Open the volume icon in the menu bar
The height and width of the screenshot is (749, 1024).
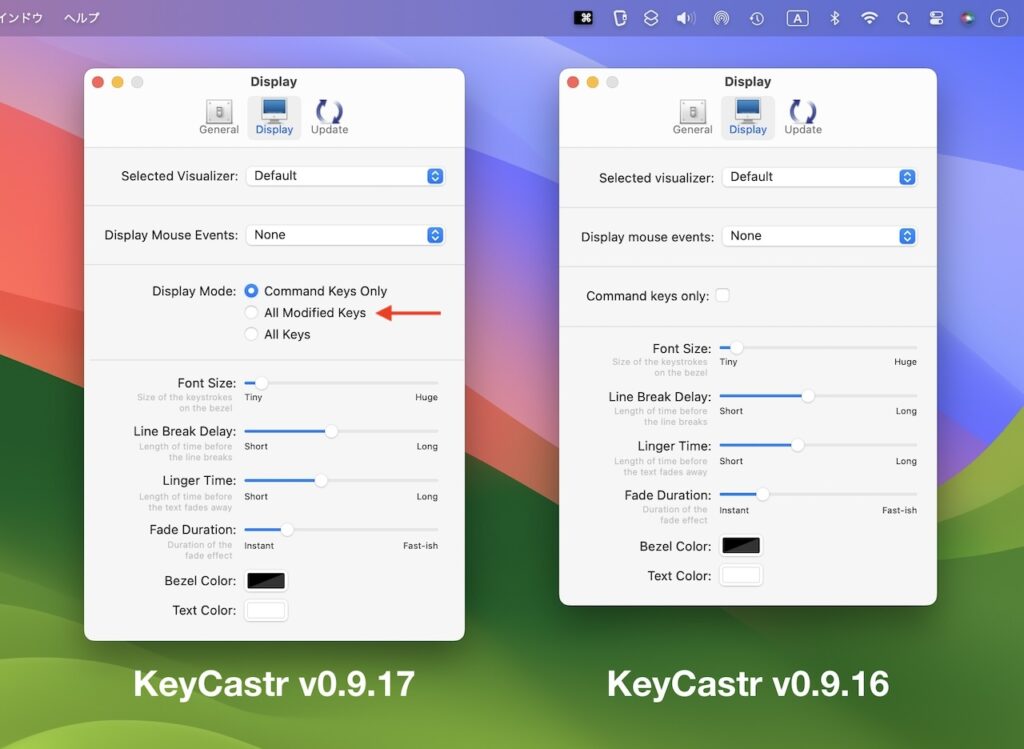pyautogui.click(x=685, y=17)
